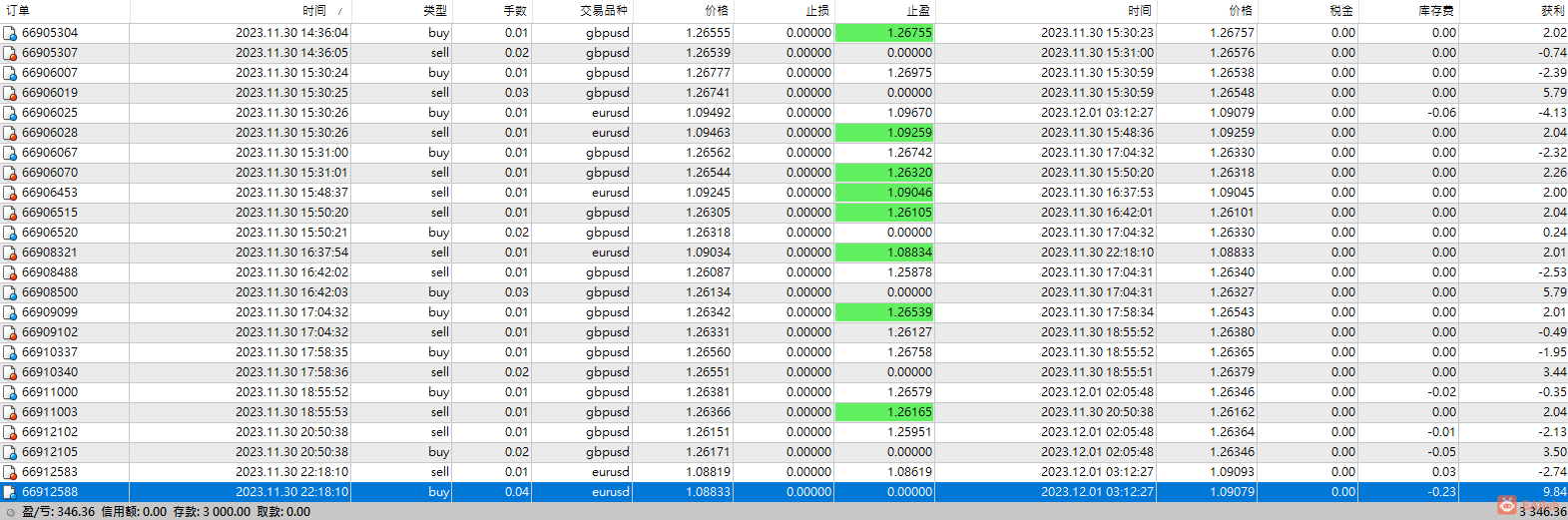Screen dimensions: 1568x520
Task: Select close price 1.26757
Action: [1232, 33]
